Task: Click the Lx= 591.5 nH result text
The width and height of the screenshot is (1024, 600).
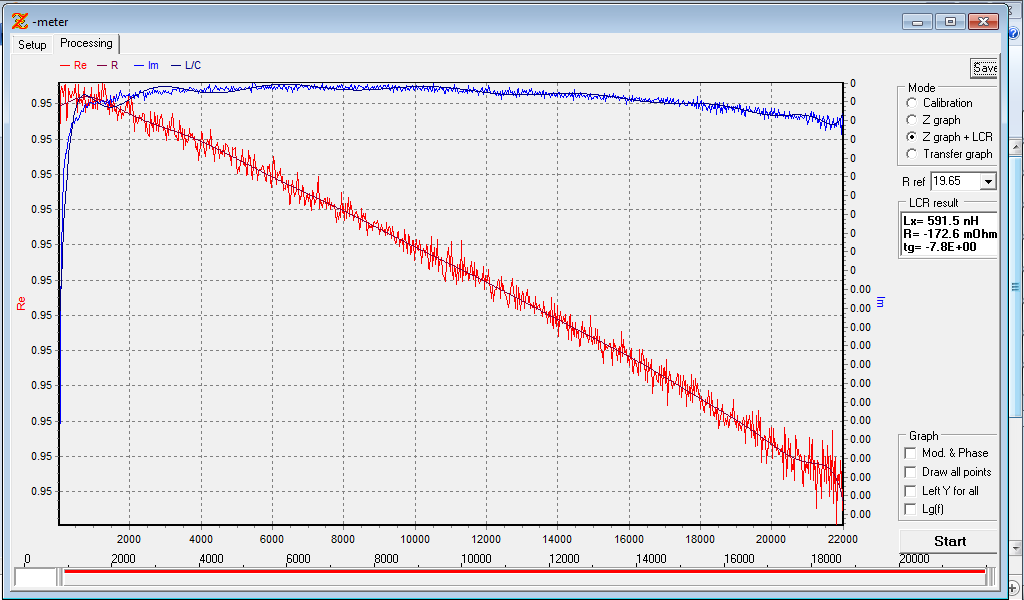Action: pos(941,221)
